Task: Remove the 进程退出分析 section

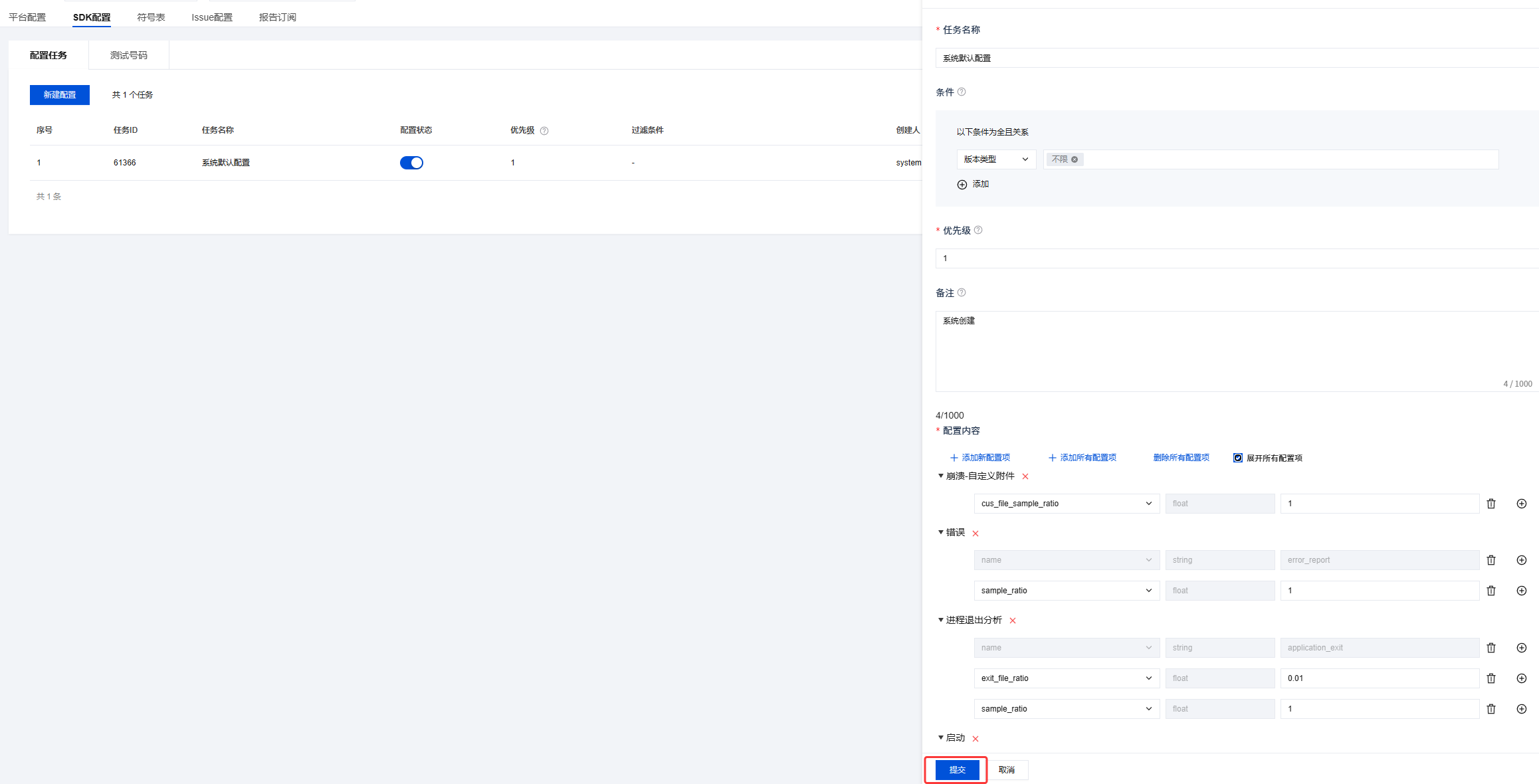Action: pos(1013,621)
